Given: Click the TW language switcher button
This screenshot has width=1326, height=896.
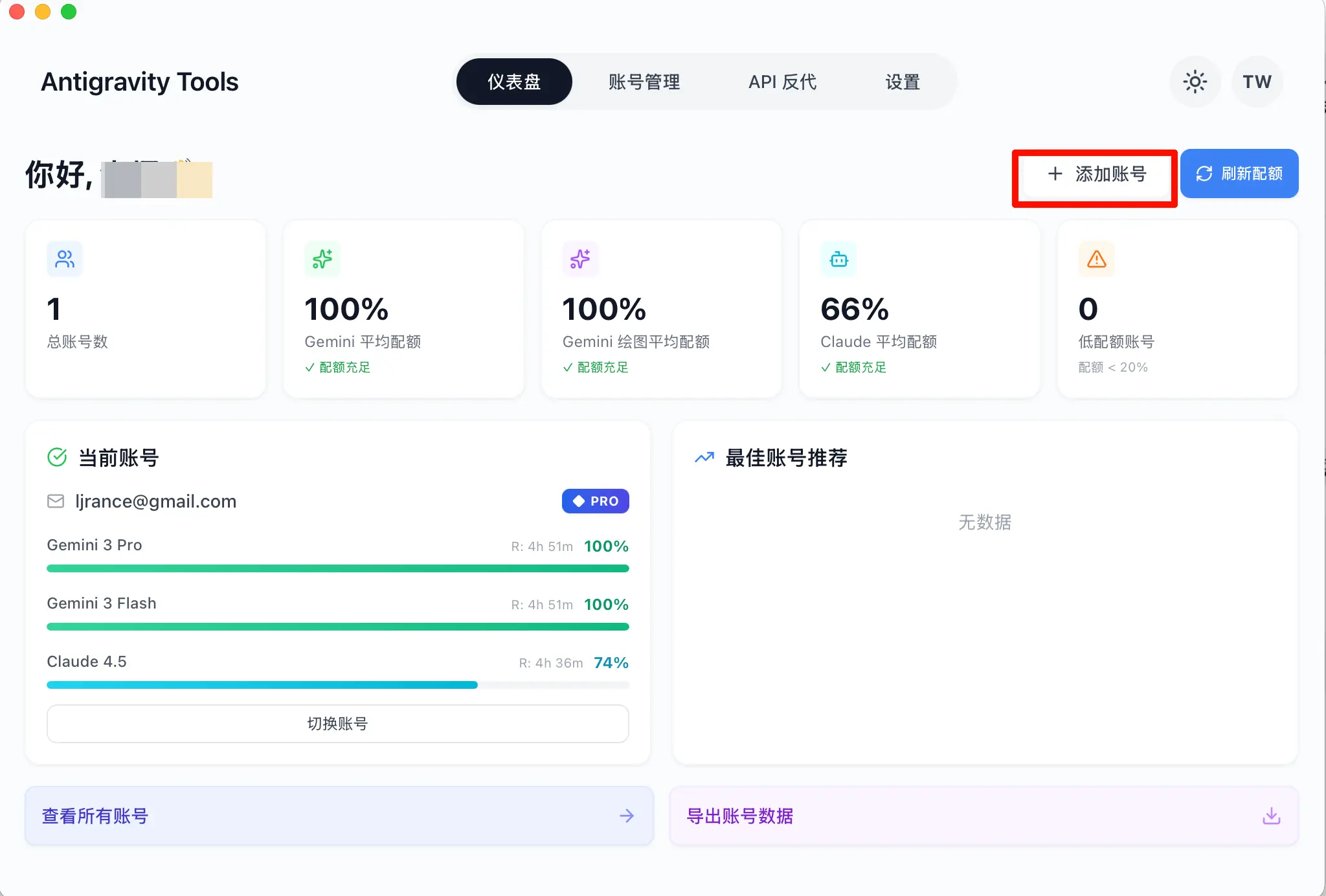Looking at the screenshot, I should (x=1257, y=82).
